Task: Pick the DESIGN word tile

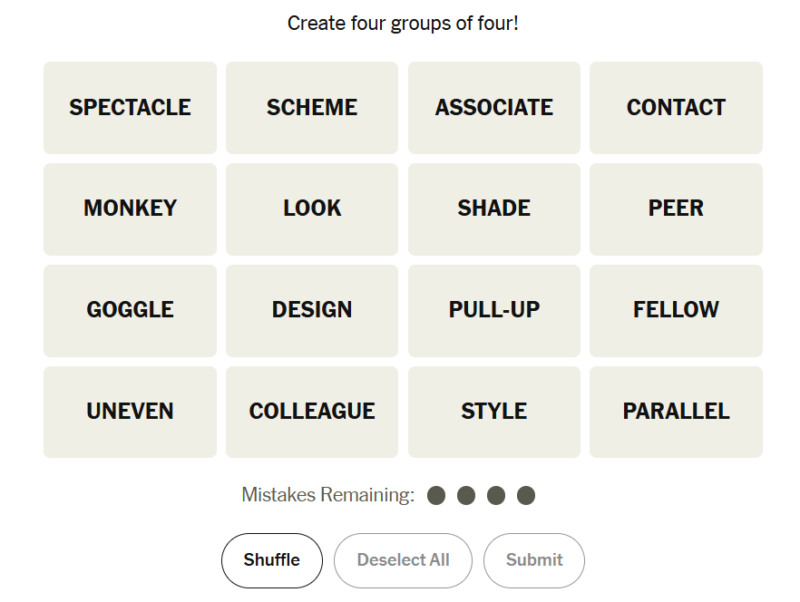Action: pos(312,310)
